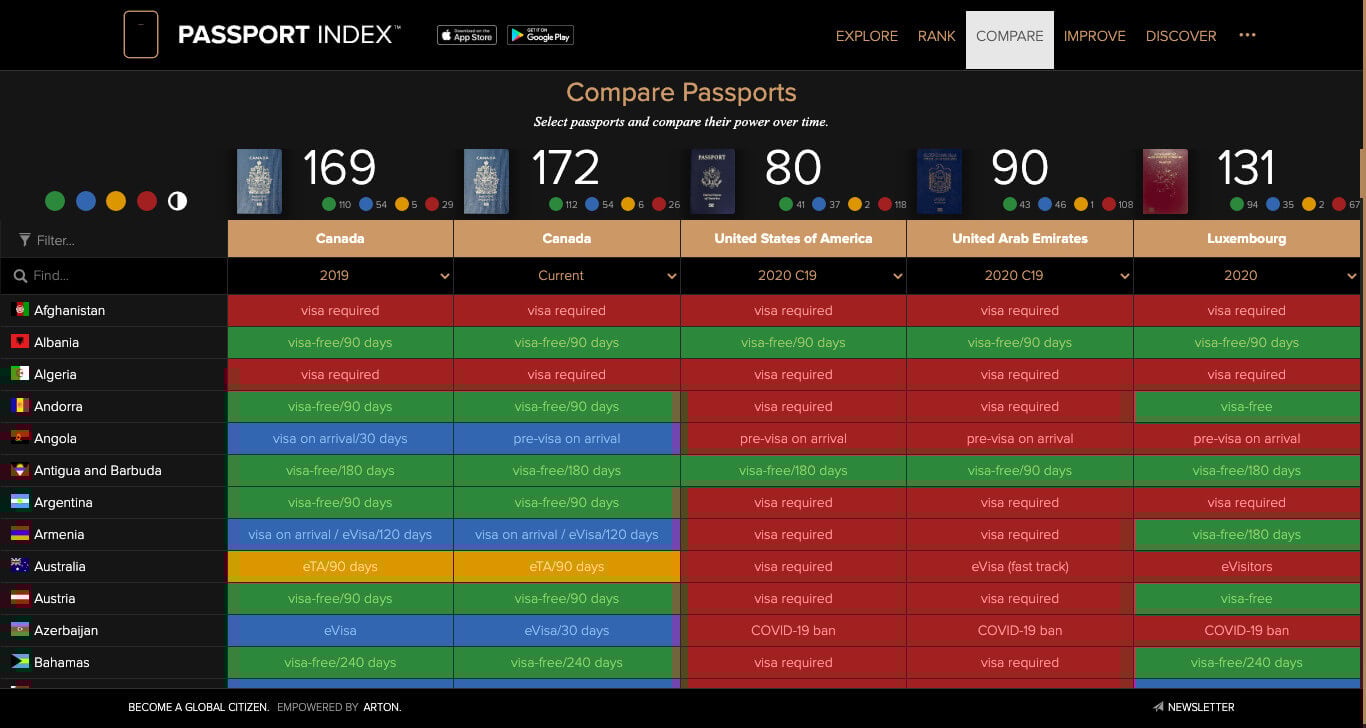The width and height of the screenshot is (1366, 728).
Task: Click the Luxembourg red passport cover
Action: click(1165, 182)
